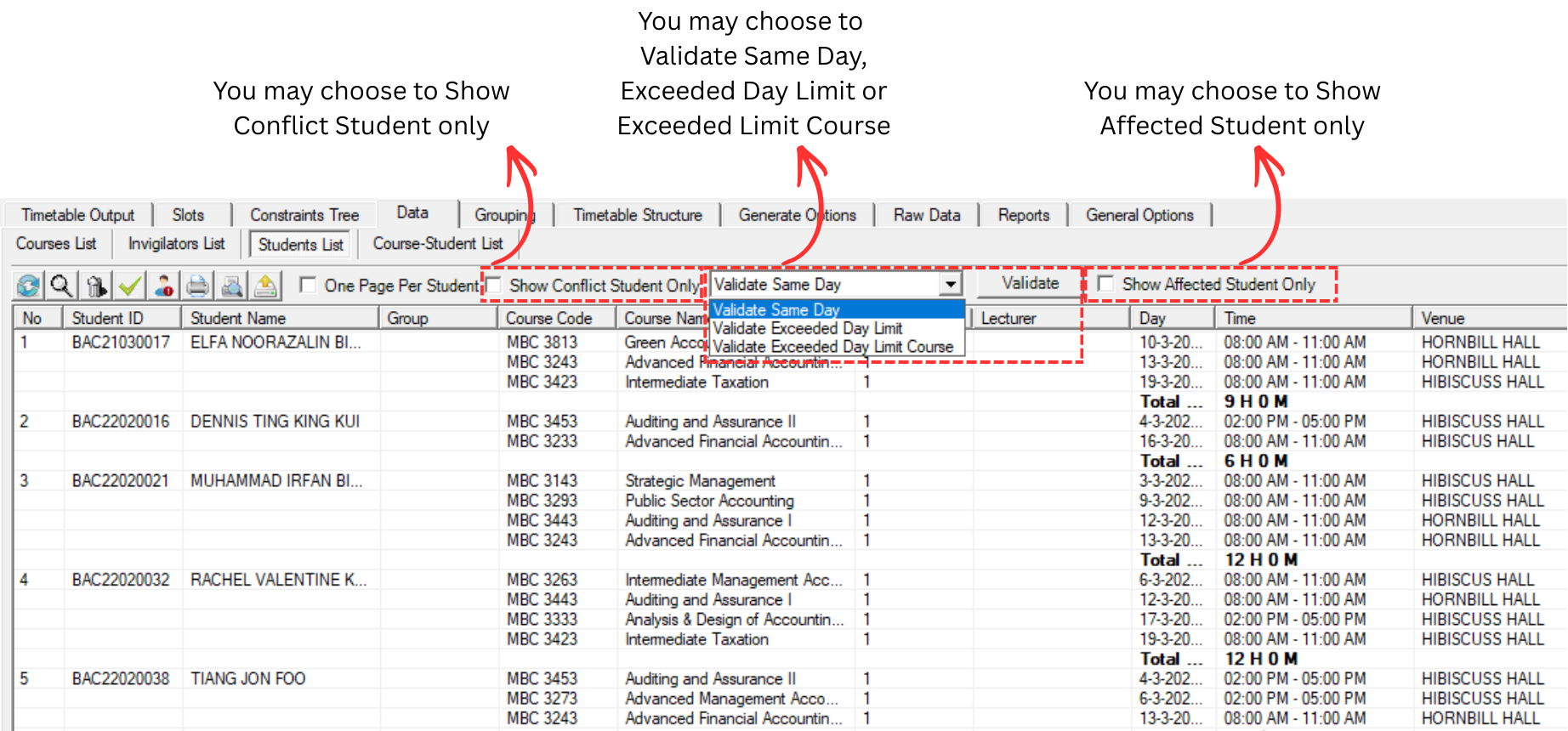Click student name TIANG JON FOO
This screenshot has height=731, width=1568.
tap(247, 678)
